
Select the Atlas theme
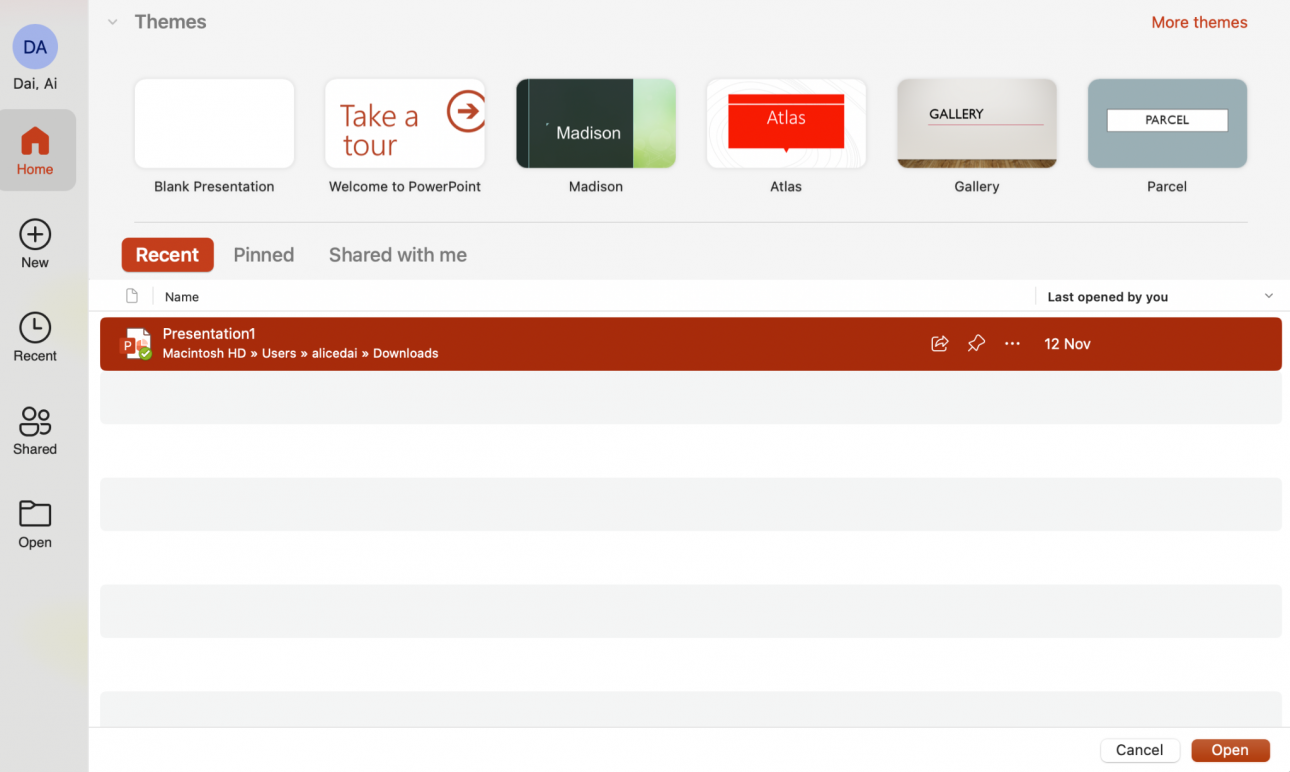click(x=786, y=124)
